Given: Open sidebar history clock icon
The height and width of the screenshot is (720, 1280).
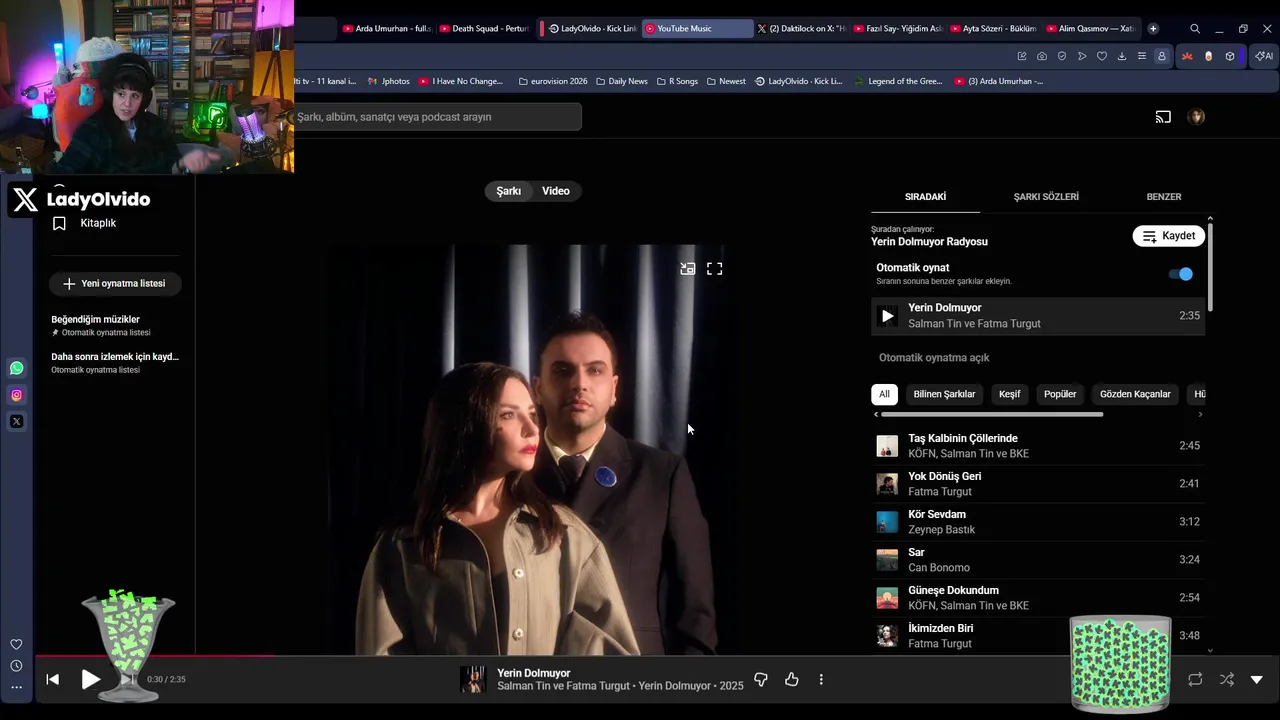Looking at the screenshot, I should pos(16,666).
